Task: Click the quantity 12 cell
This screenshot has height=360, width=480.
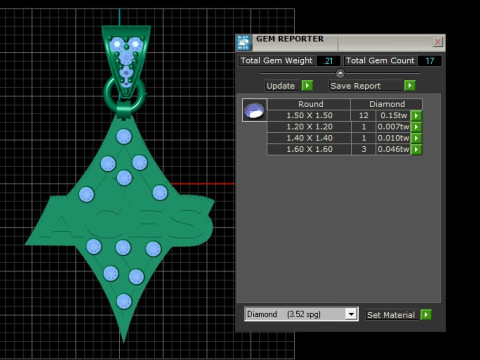Action: point(364,115)
